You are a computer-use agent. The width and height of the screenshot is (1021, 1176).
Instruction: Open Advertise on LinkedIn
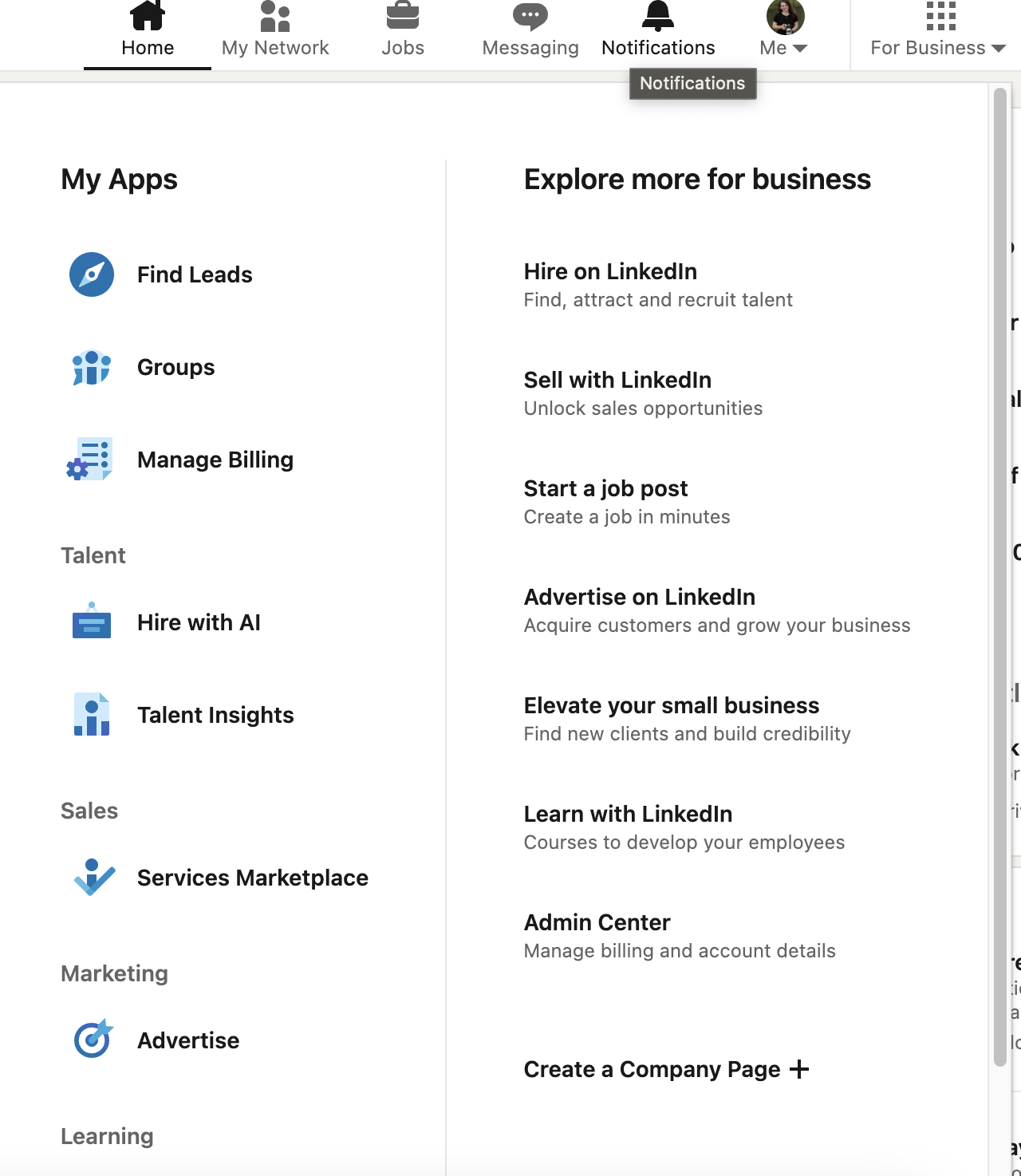pyautogui.click(x=640, y=597)
